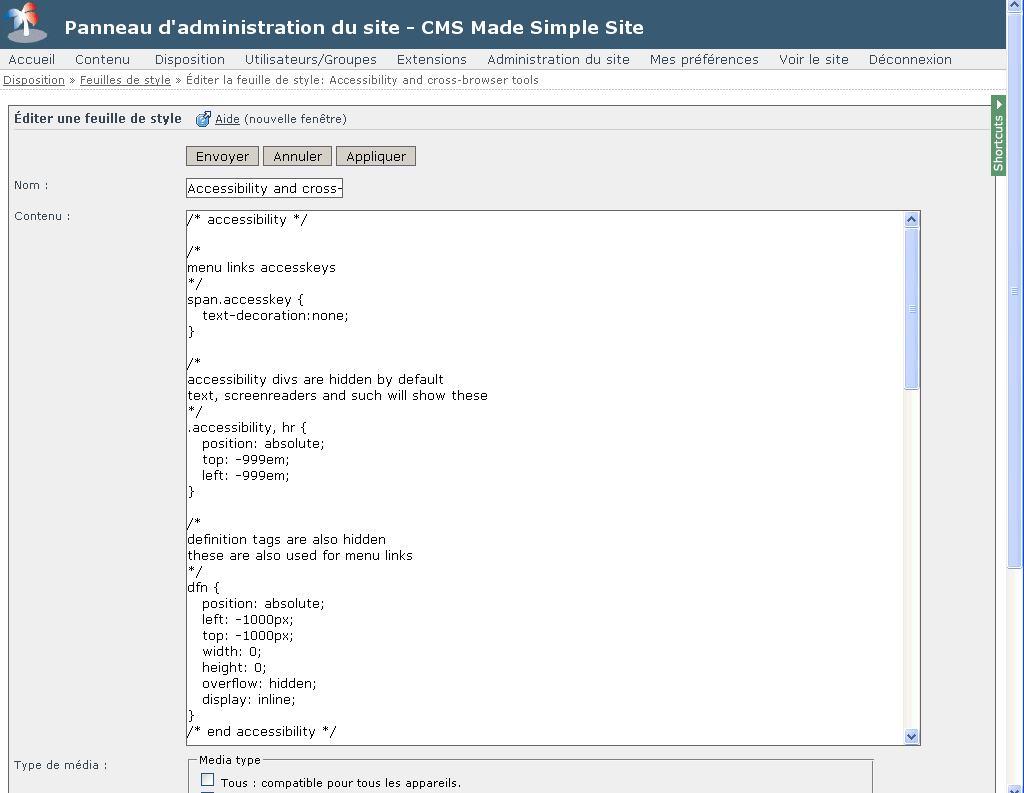Click the Annuler button
Screen dimensions: 1024x793
[297, 156]
